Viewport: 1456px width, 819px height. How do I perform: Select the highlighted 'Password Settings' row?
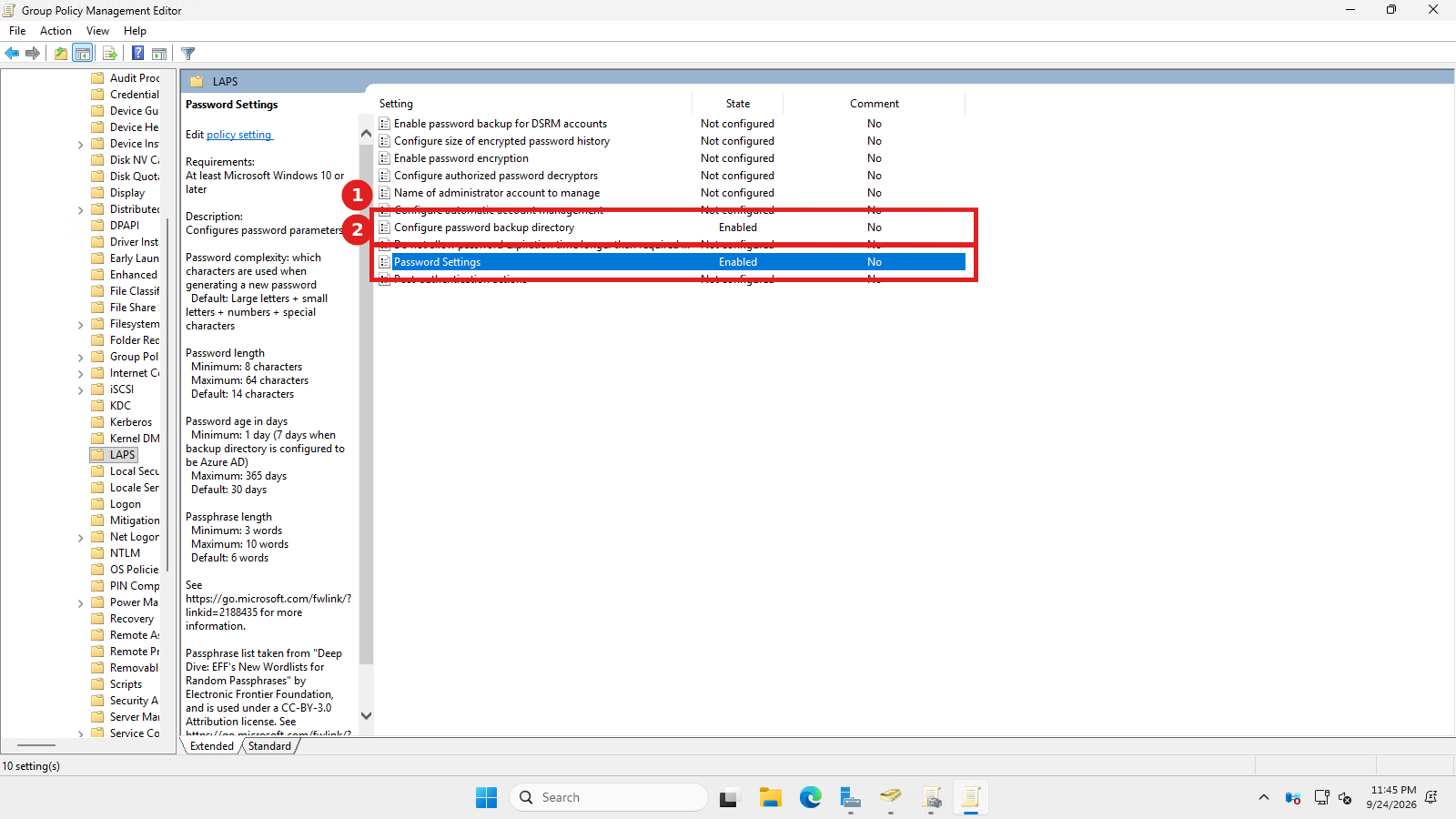(672, 262)
